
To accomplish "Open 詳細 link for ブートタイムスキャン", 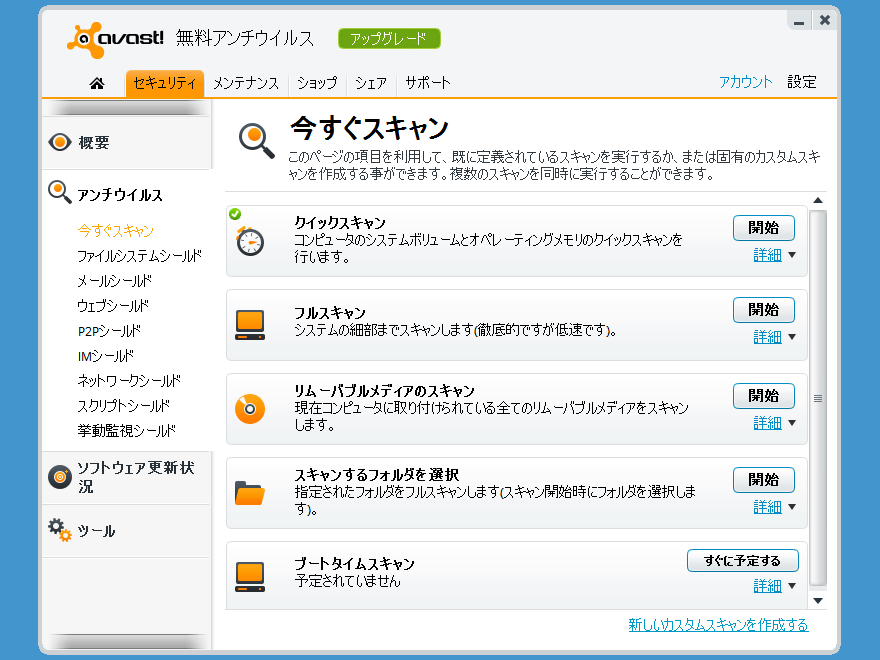I will [x=767, y=586].
